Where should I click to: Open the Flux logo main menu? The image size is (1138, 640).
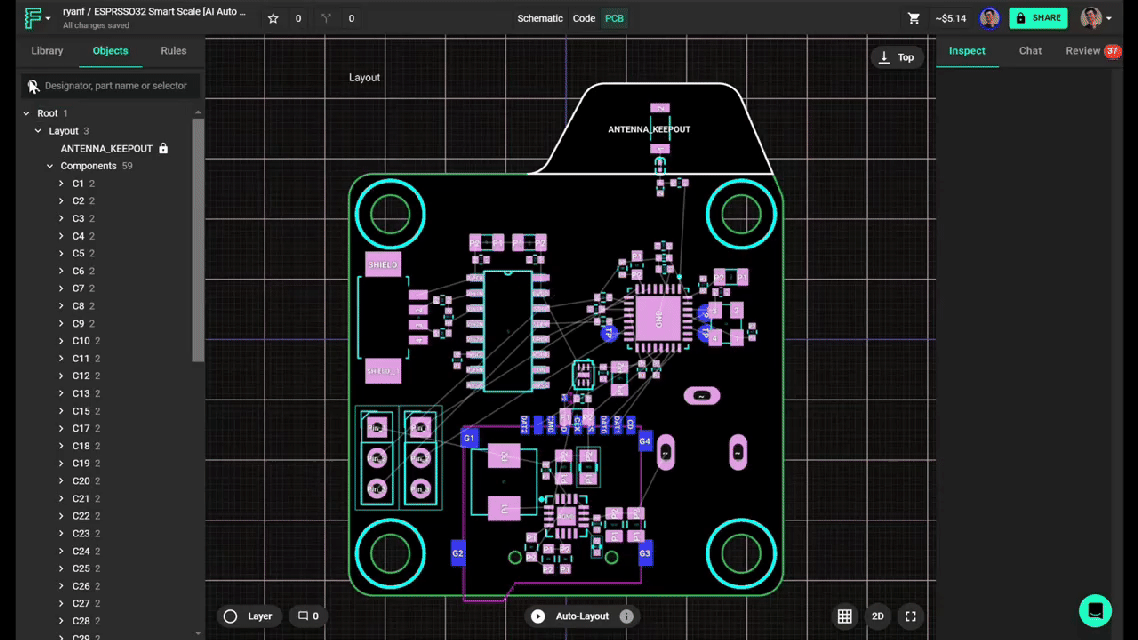(x=37, y=18)
